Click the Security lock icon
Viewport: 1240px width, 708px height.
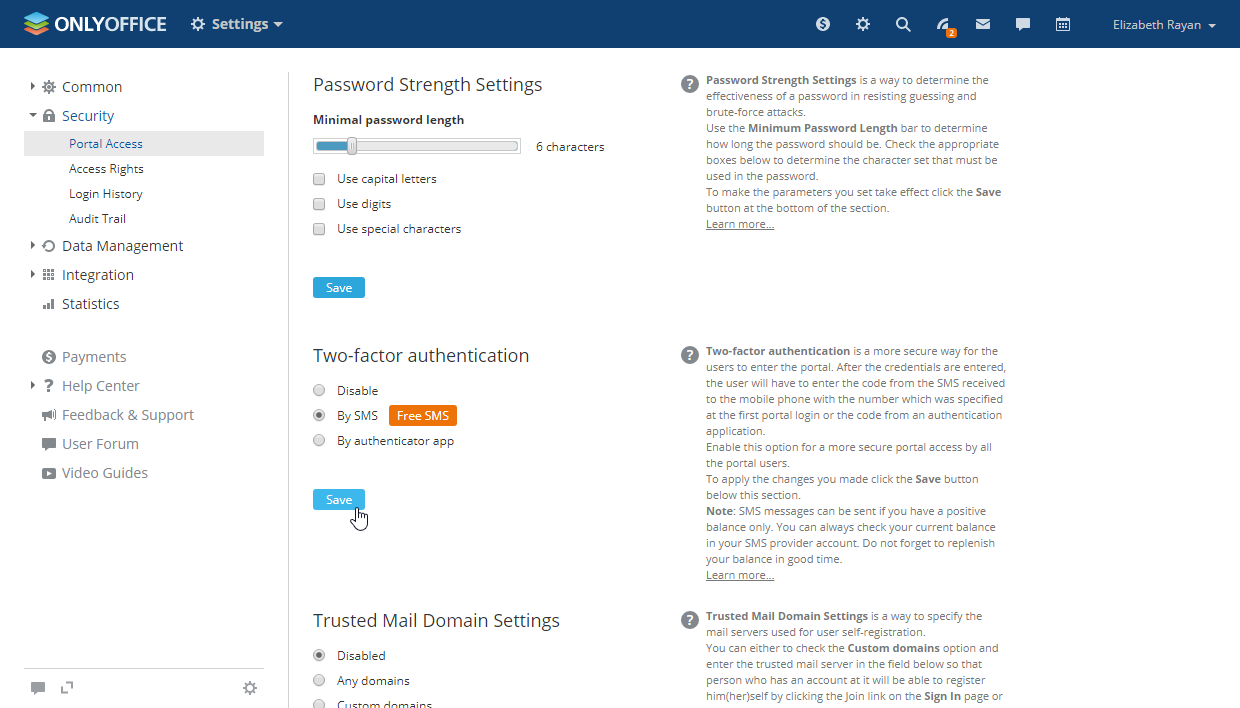tap(49, 116)
